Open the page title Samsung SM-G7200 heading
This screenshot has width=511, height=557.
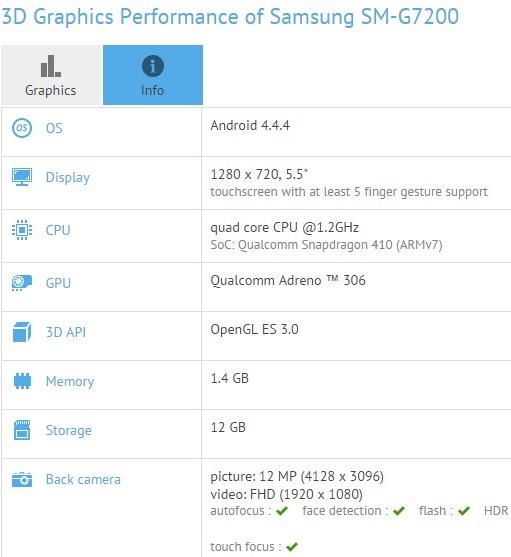[230, 16]
